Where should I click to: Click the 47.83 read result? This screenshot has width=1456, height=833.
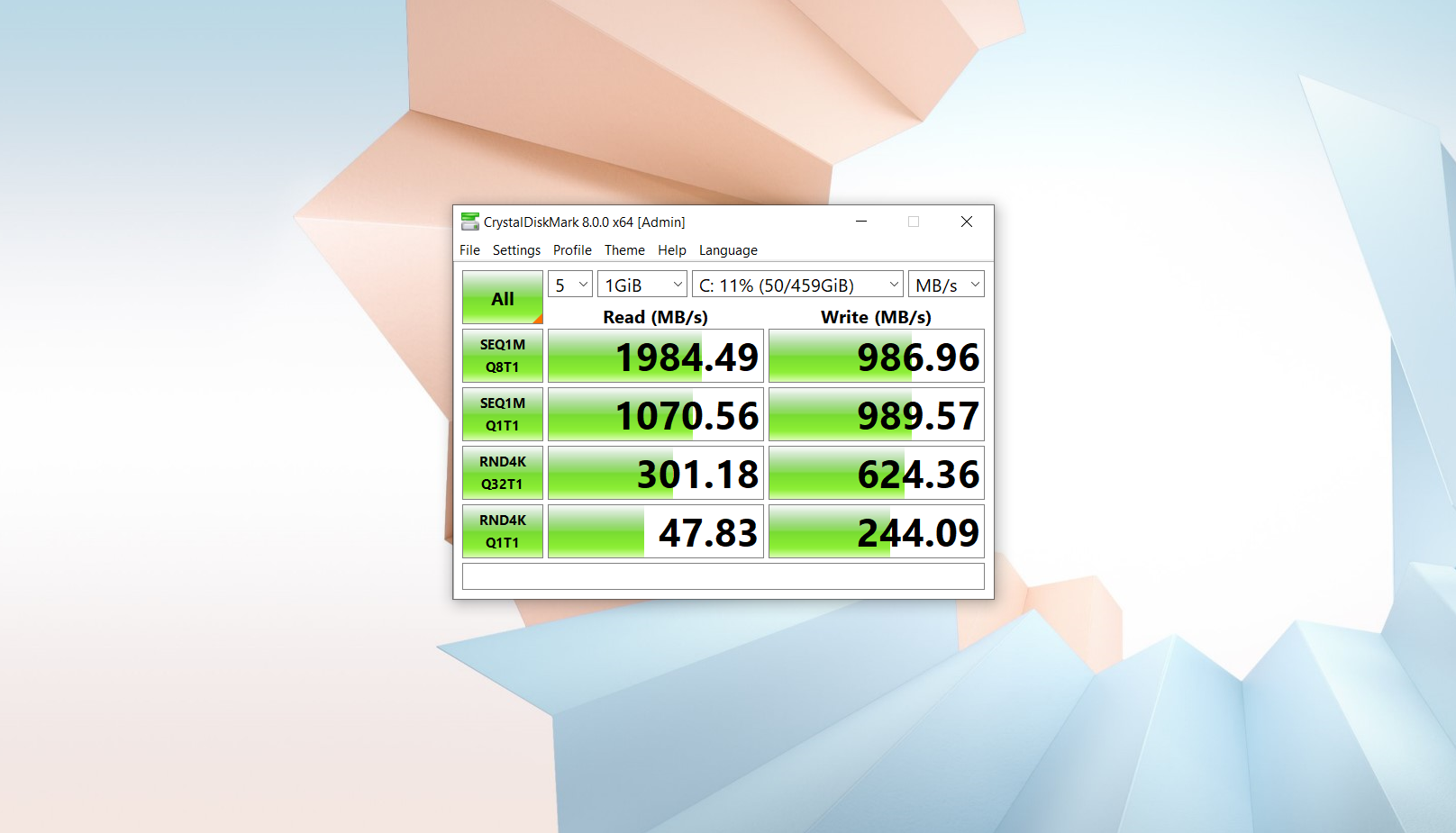(656, 531)
